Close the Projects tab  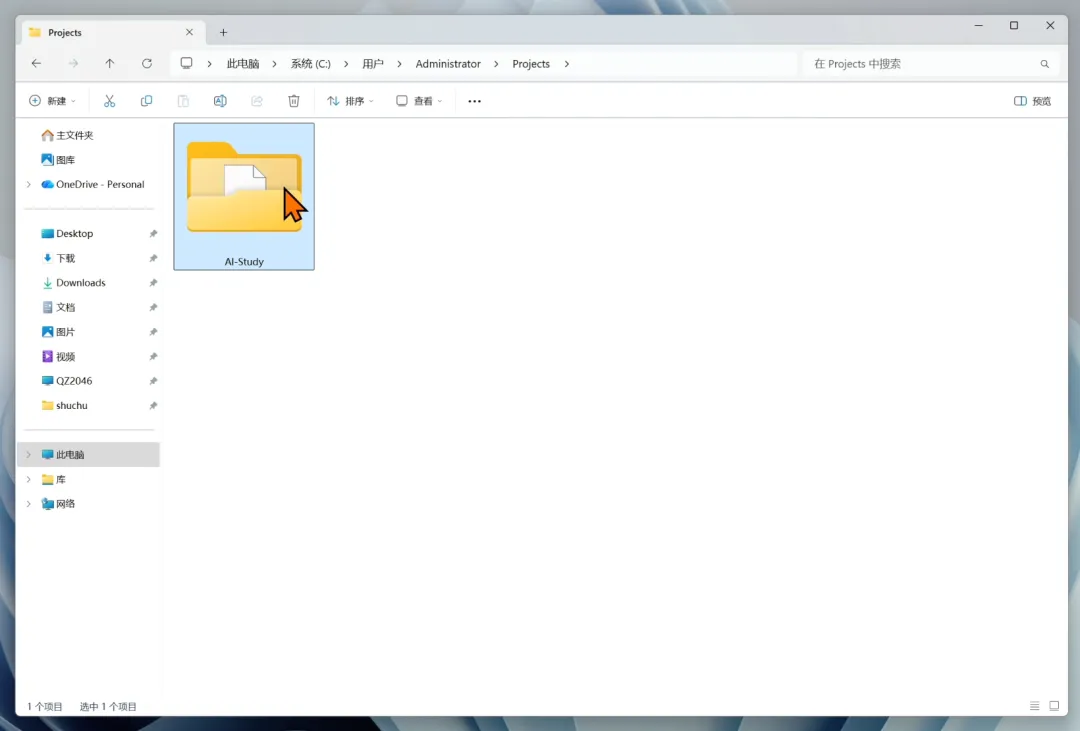tap(189, 32)
